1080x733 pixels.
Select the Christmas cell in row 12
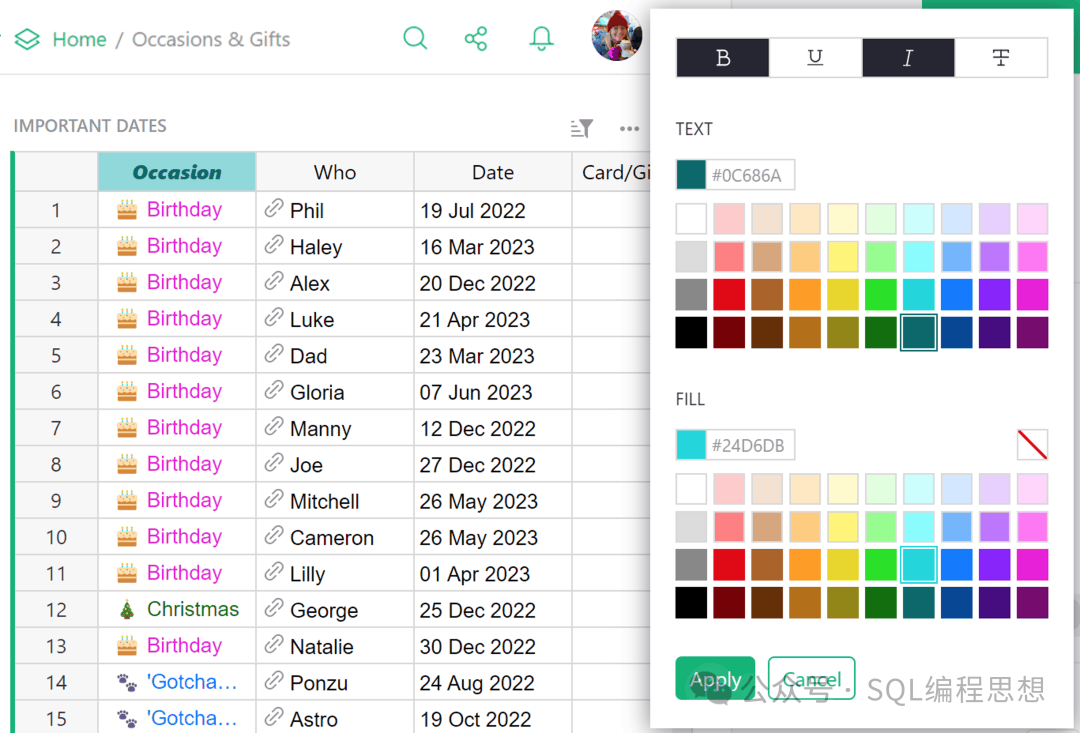tap(177, 610)
